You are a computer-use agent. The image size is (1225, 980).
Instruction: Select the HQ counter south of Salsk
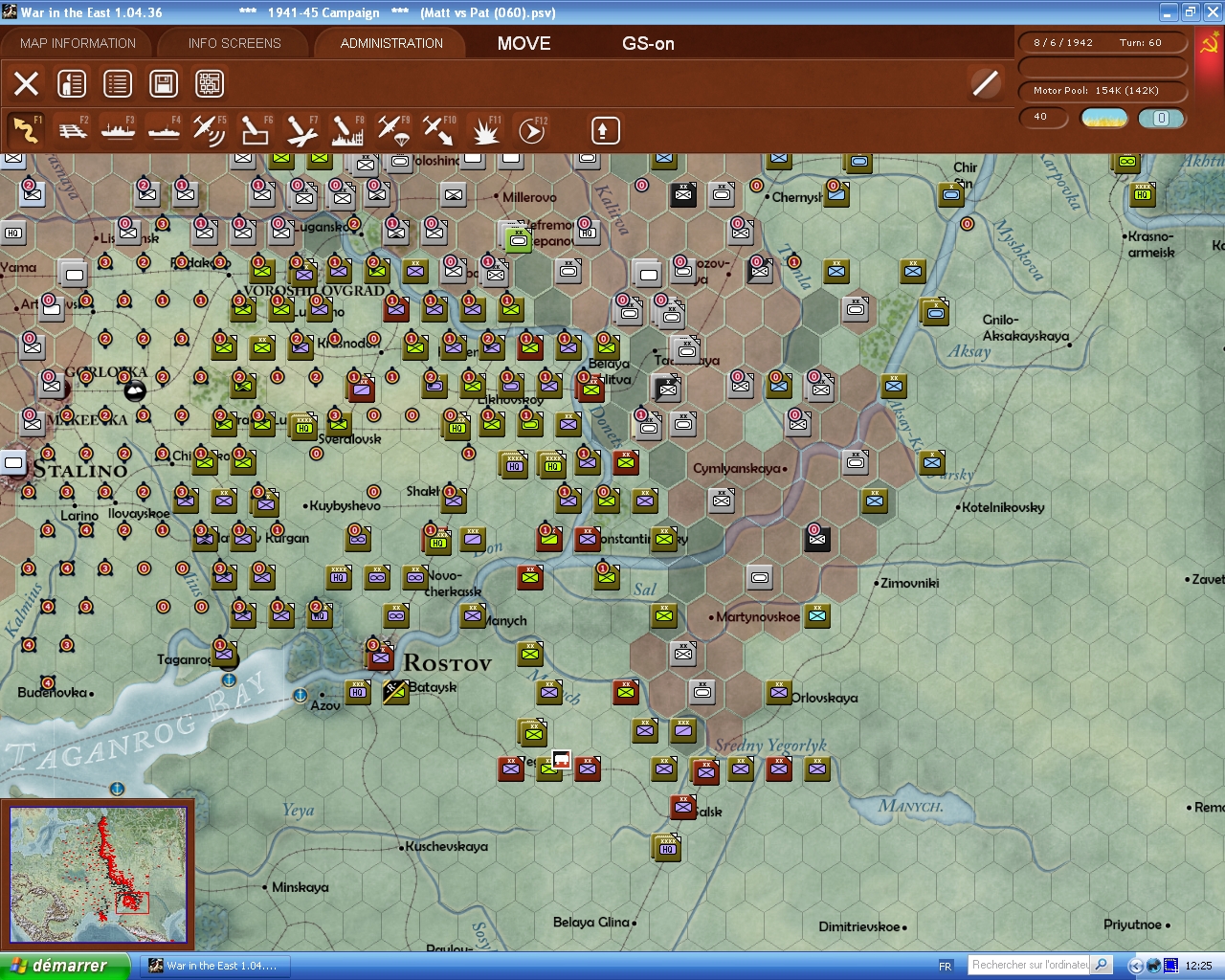pyautogui.click(x=667, y=847)
